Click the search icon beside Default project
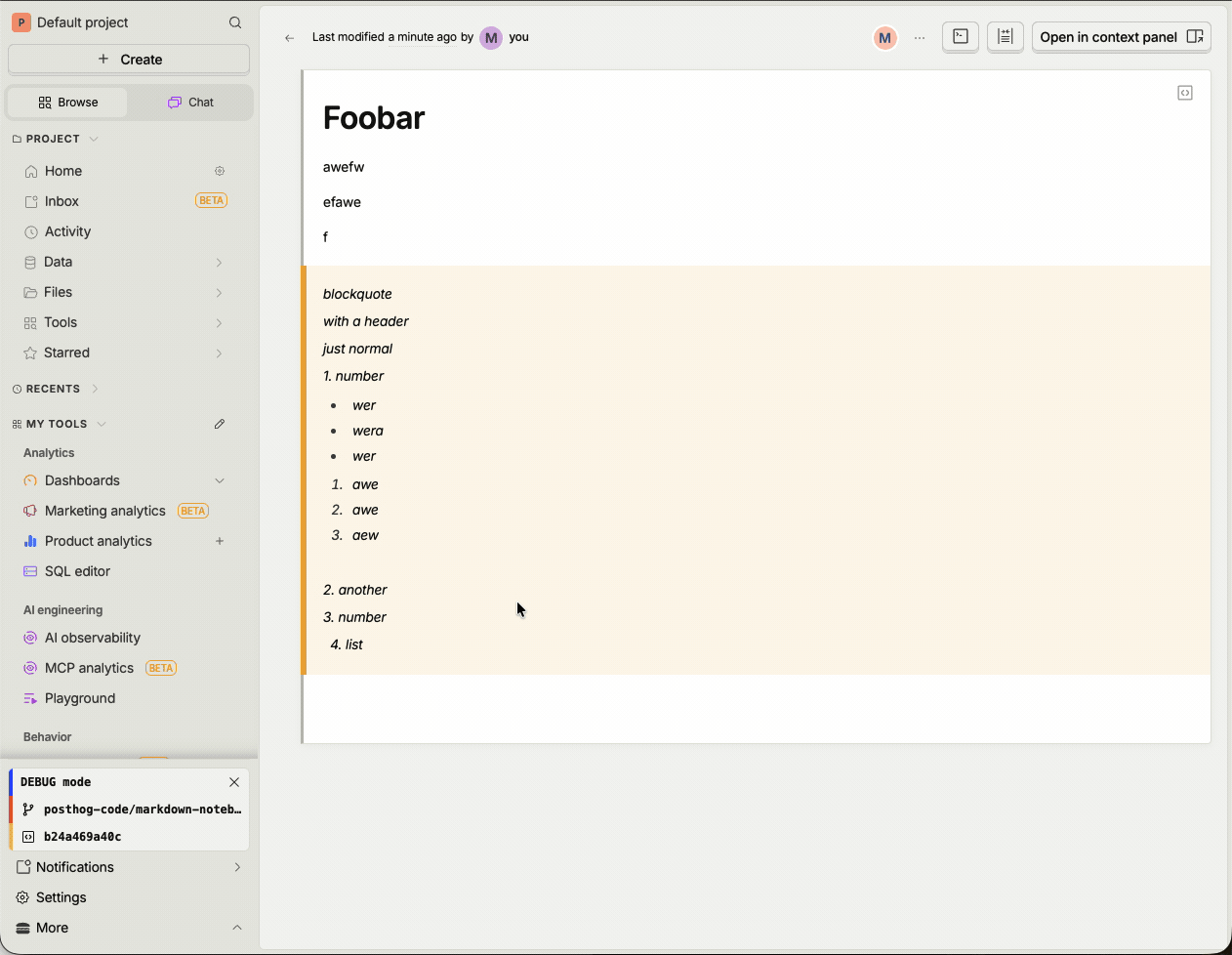 [235, 22]
